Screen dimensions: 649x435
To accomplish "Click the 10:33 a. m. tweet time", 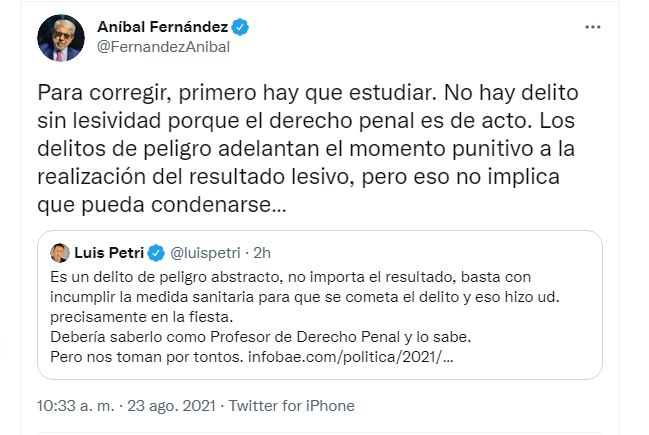I will 74,406.
